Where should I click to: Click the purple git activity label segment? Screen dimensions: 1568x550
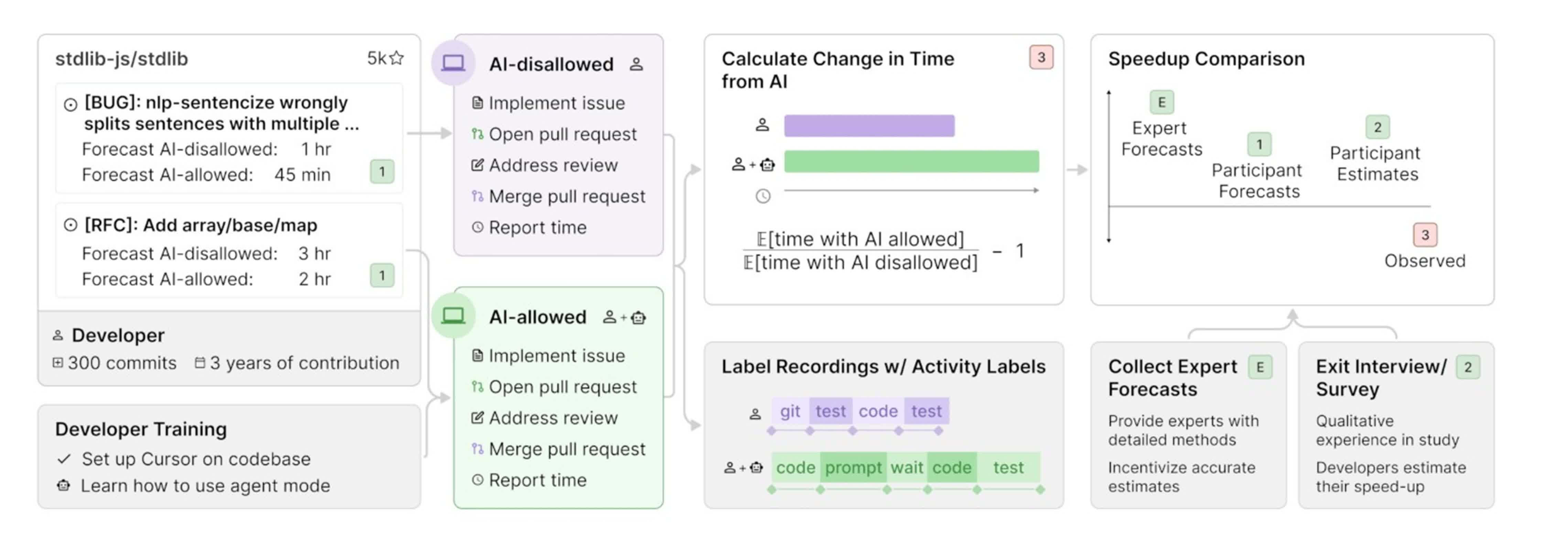click(x=789, y=411)
